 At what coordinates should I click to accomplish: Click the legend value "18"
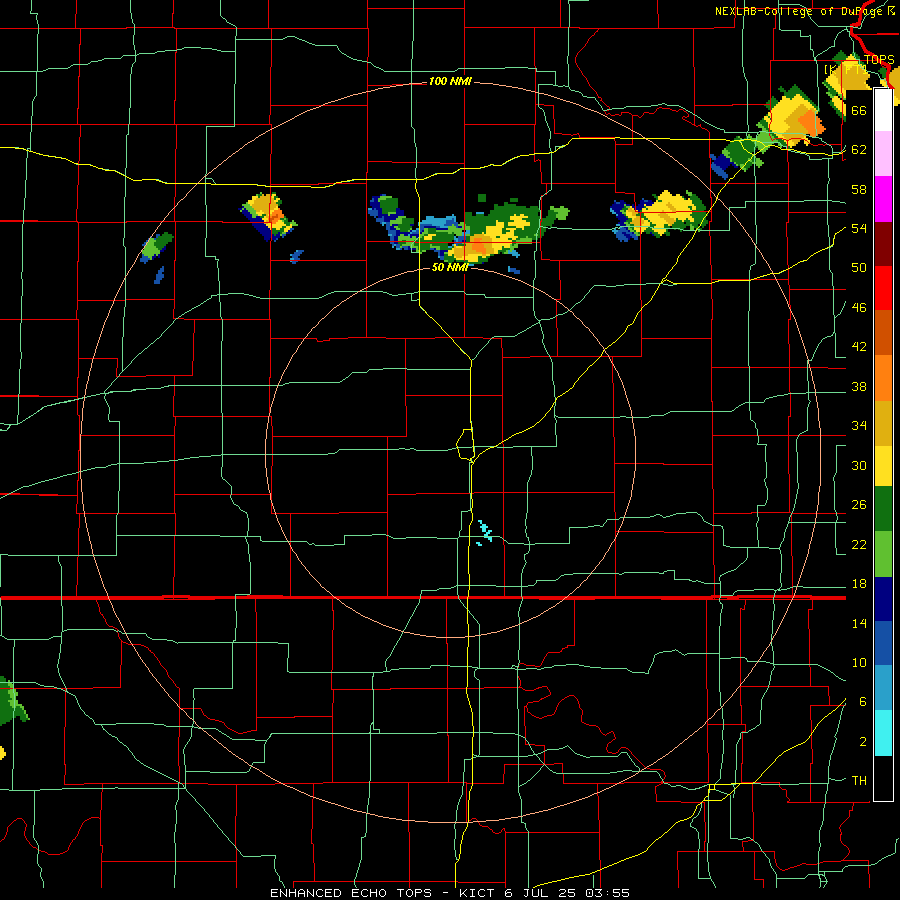point(859,584)
